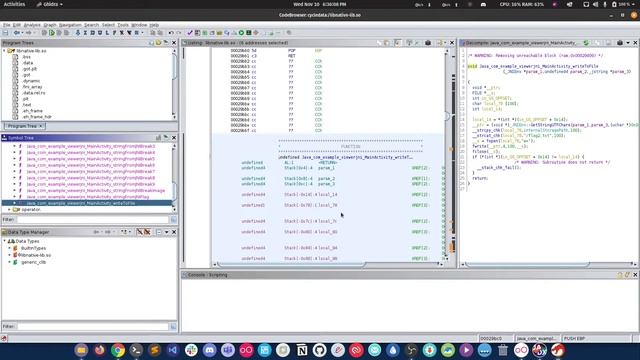640x360 pixels.
Task: Click the undo toolbar icon
Action: 171,33
